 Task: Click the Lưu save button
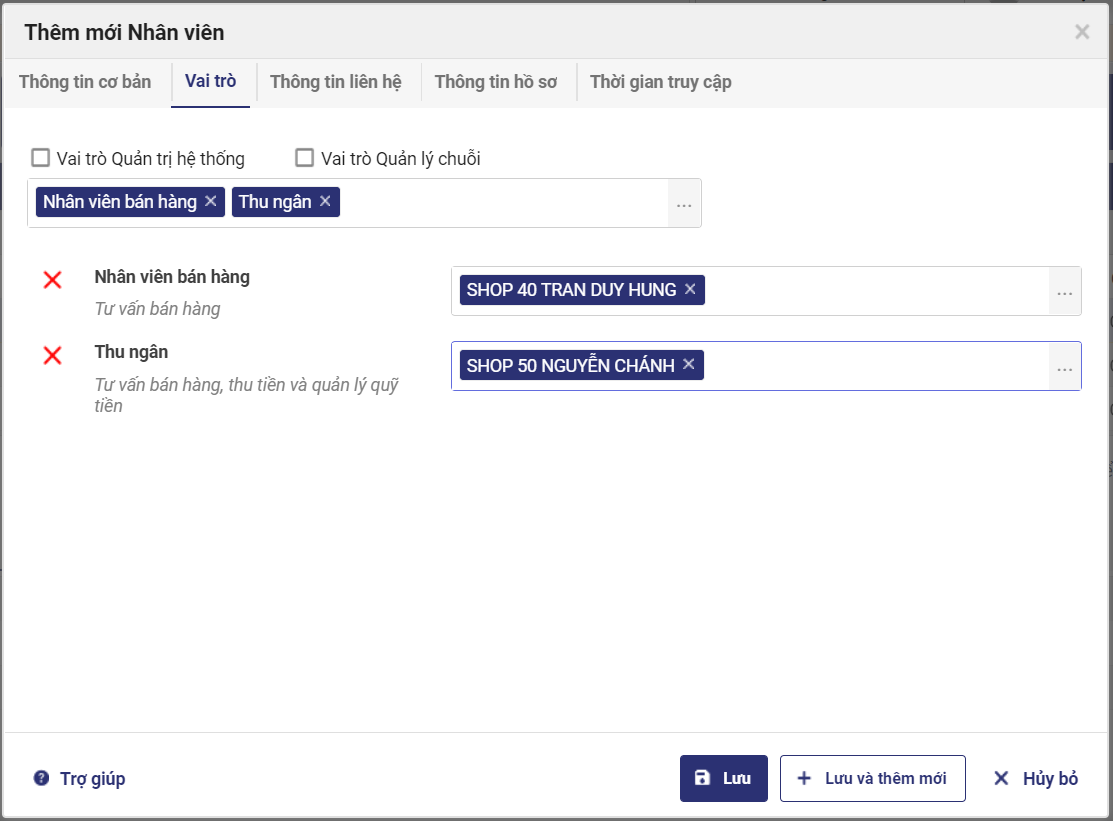point(723,778)
